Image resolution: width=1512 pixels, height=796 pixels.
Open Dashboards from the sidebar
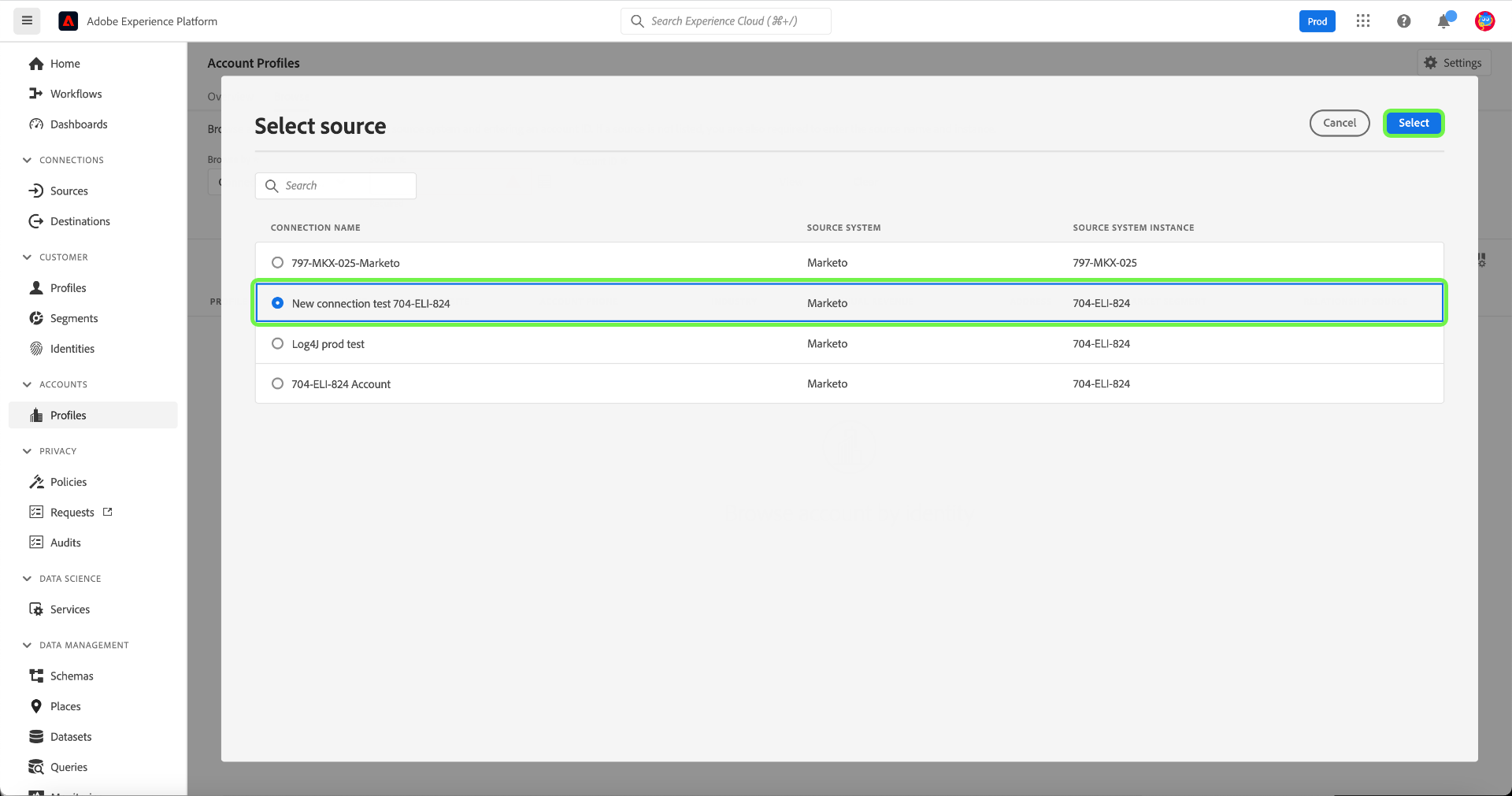click(79, 124)
